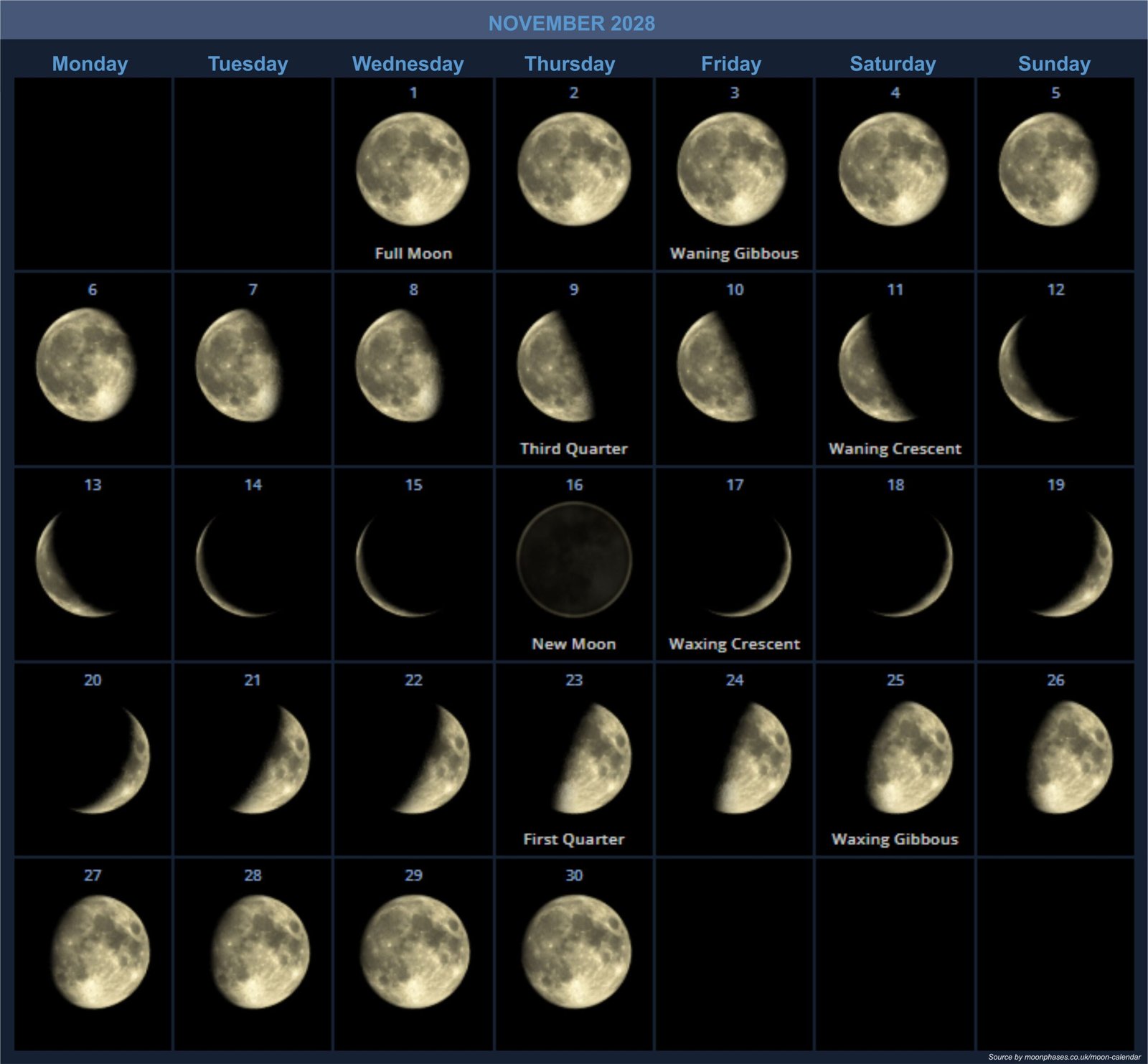Click the Full Moon image on November 1
The width and height of the screenshot is (1148, 1064).
point(413,169)
